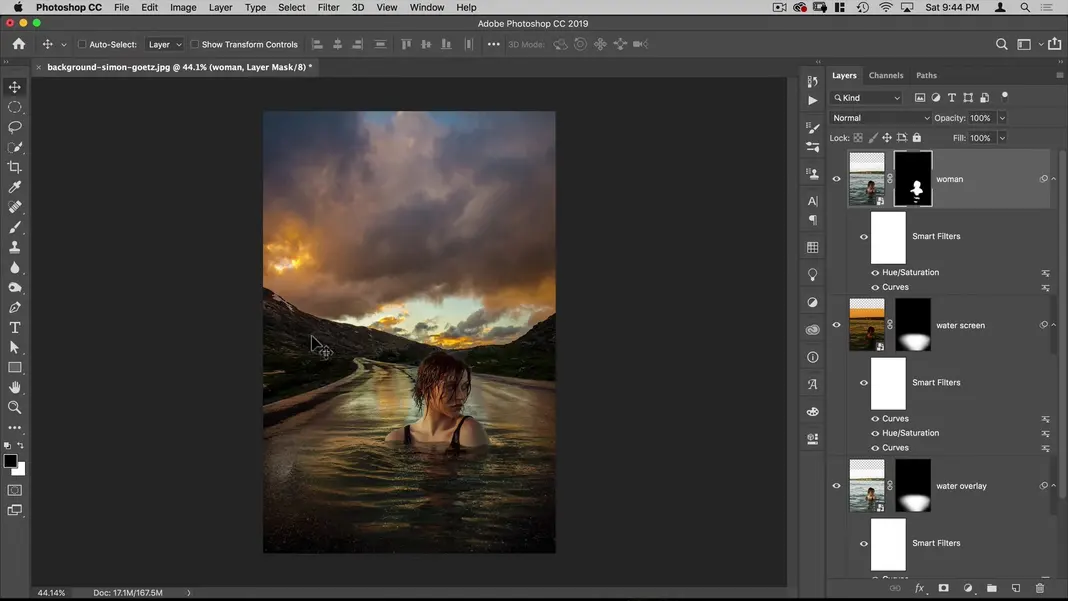Image resolution: width=1068 pixels, height=601 pixels.
Task: Open more align options ellipsis
Action: [x=494, y=44]
